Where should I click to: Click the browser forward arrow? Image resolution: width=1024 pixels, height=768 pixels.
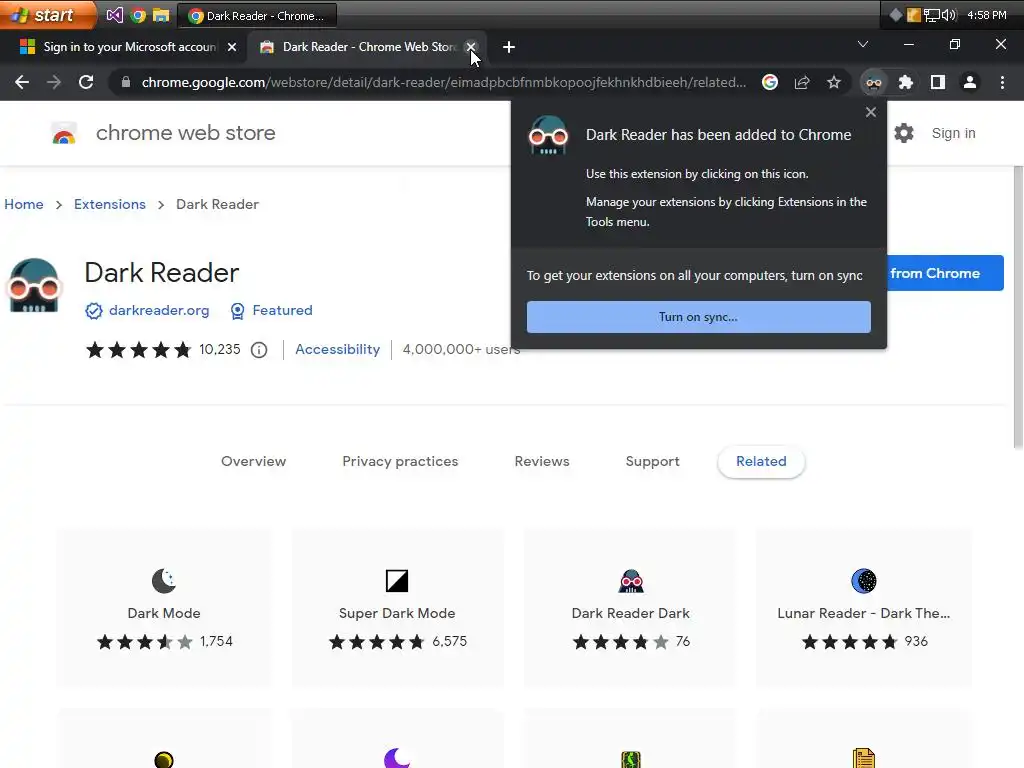pyautogui.click(x=54, y=82)
